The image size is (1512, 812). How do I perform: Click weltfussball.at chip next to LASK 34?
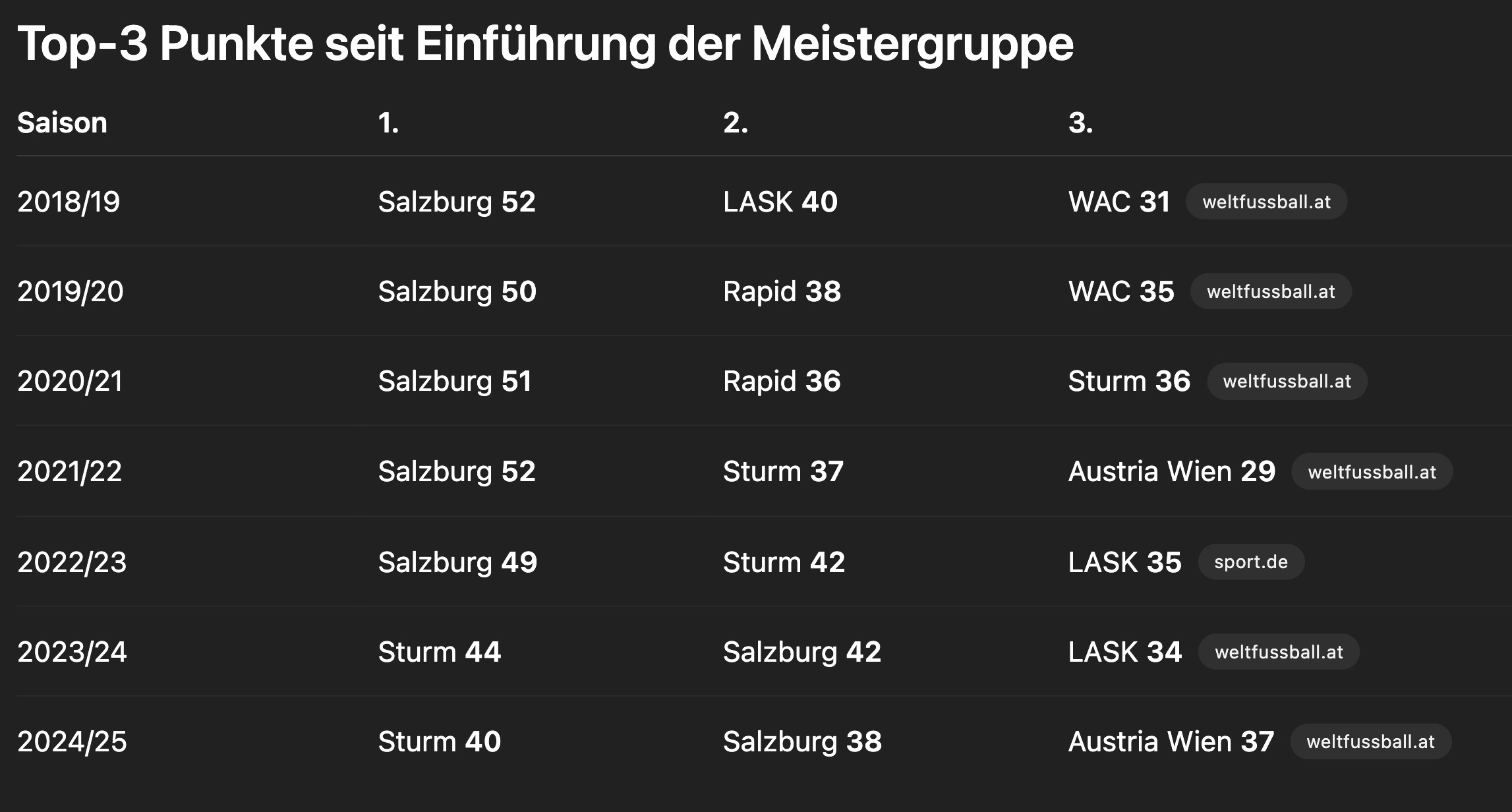[x=1279, y=652]
